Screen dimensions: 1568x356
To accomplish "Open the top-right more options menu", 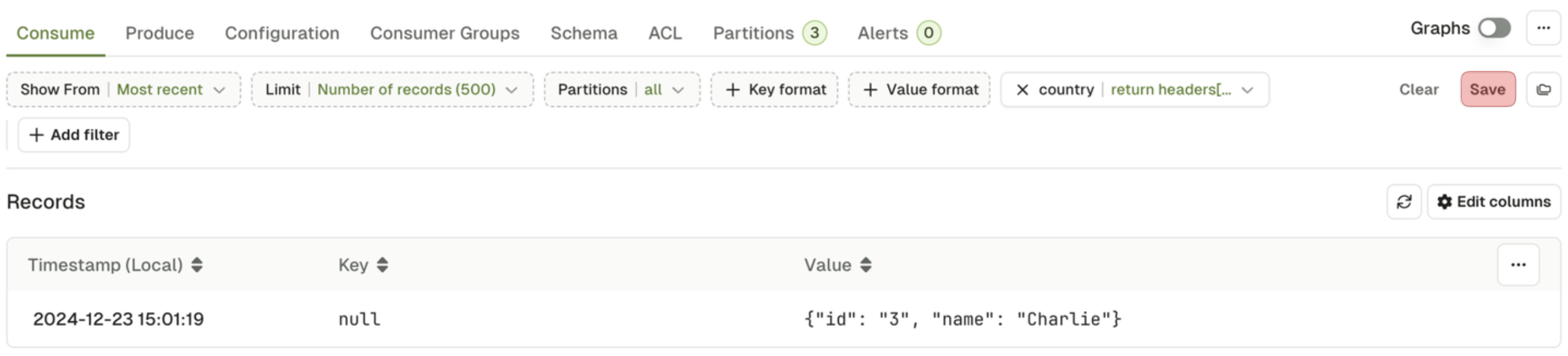I will tap(1543, 28).
